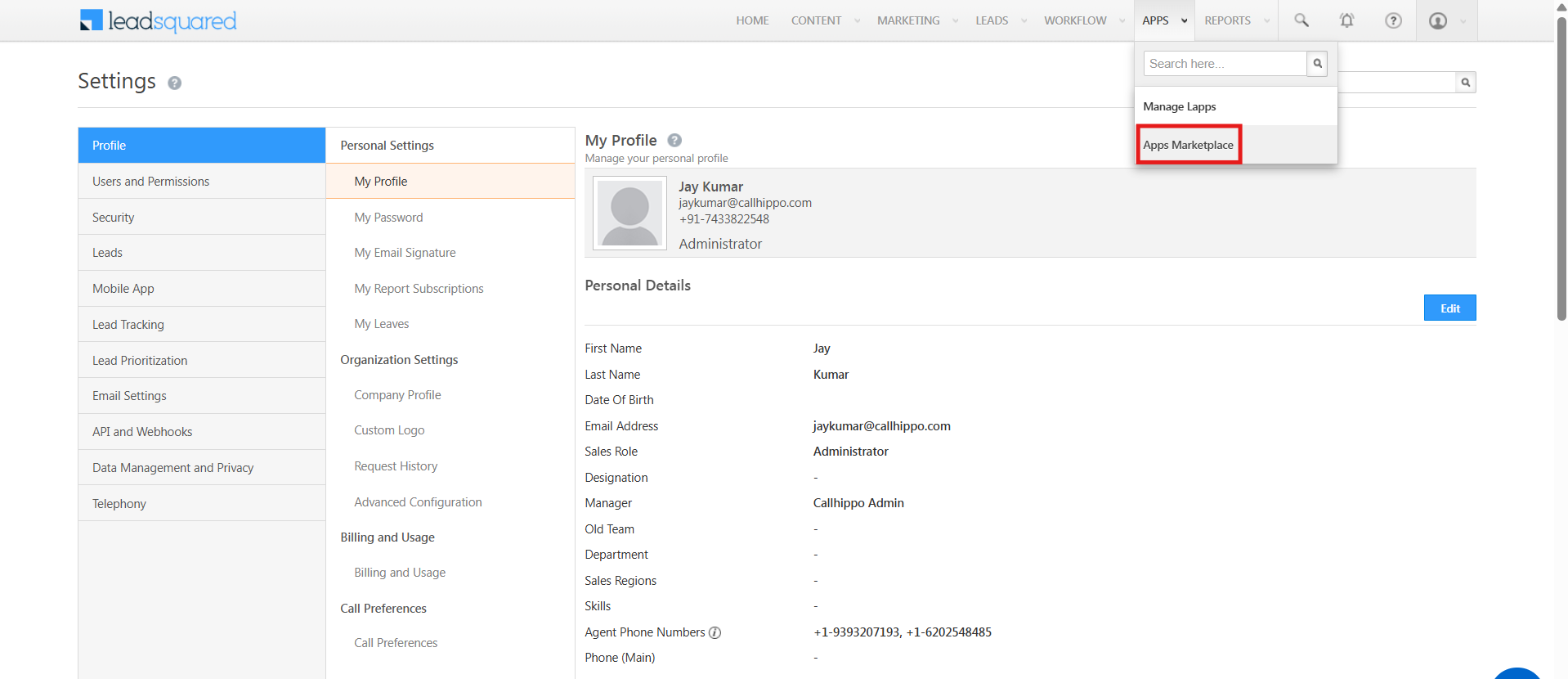
Task: Expand the Reports menu arrow
Action: click(x=1266, y=21)
